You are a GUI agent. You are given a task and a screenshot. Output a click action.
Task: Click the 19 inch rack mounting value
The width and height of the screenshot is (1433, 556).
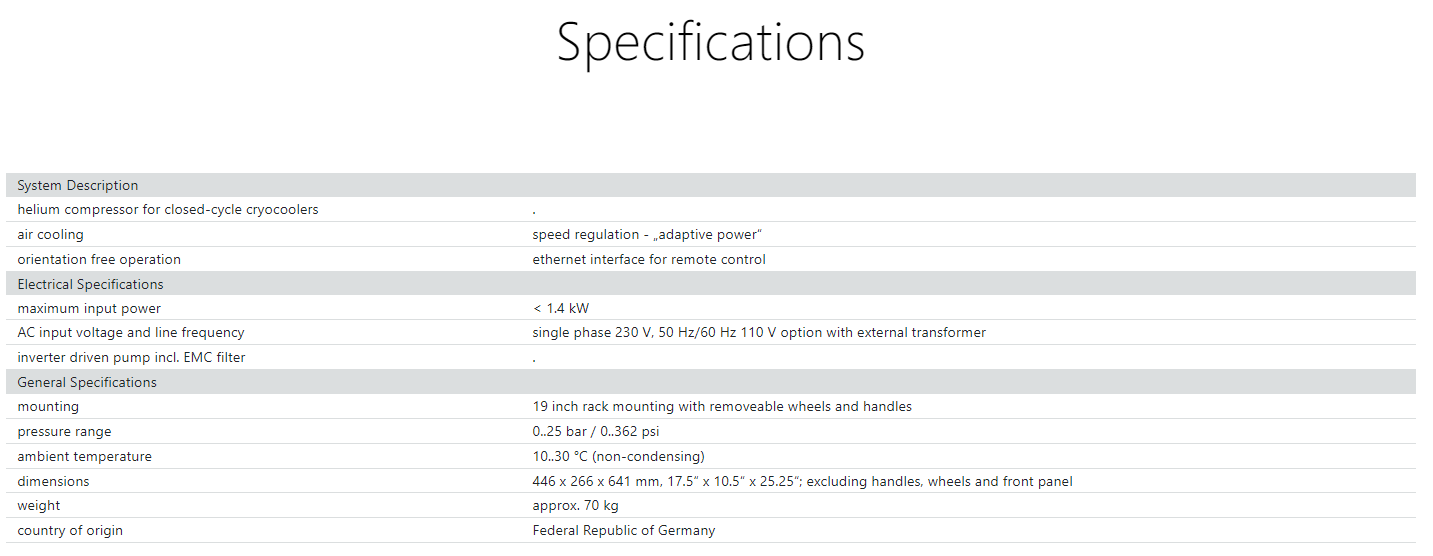coord(722,406)
